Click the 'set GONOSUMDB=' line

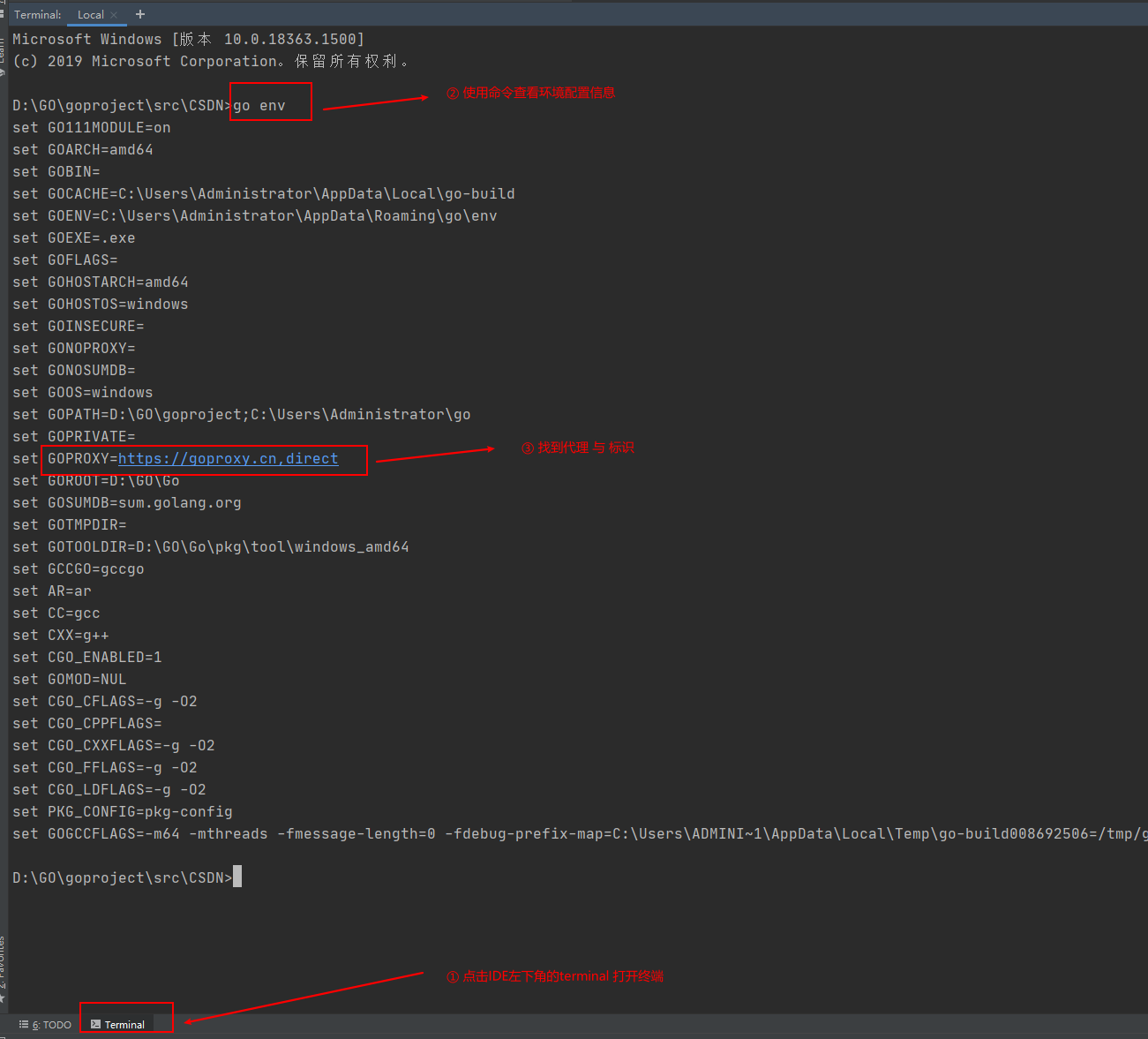click(74, 371)
